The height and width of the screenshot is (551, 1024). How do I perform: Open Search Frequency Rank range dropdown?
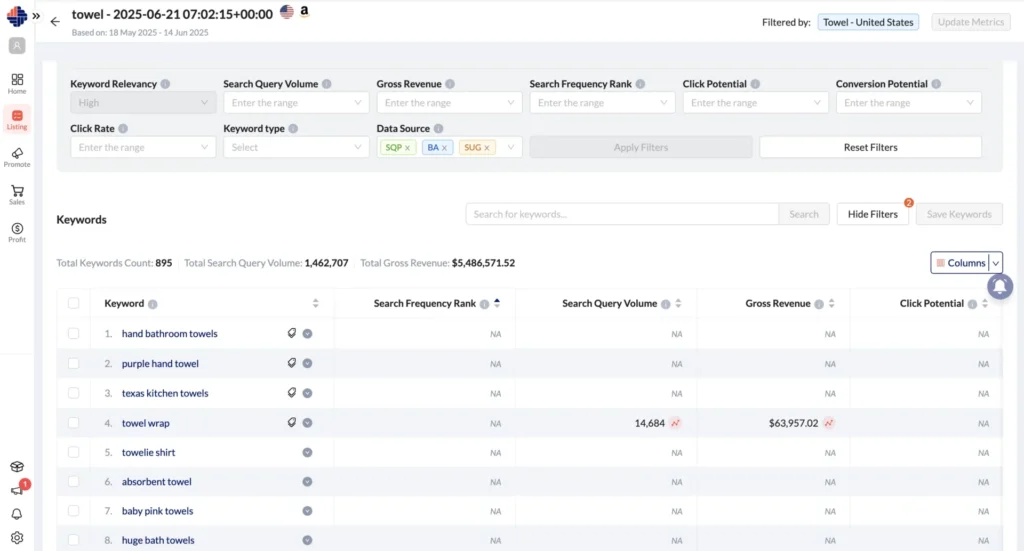point(602,102)
